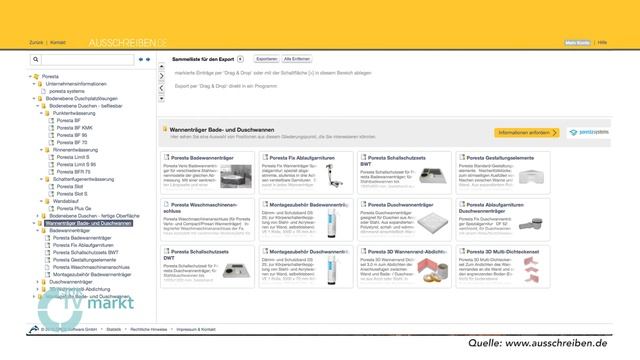Viewport: 640px width, 360px height.
Task: Open Mein Konto in the header
Action: coord(577,42)
